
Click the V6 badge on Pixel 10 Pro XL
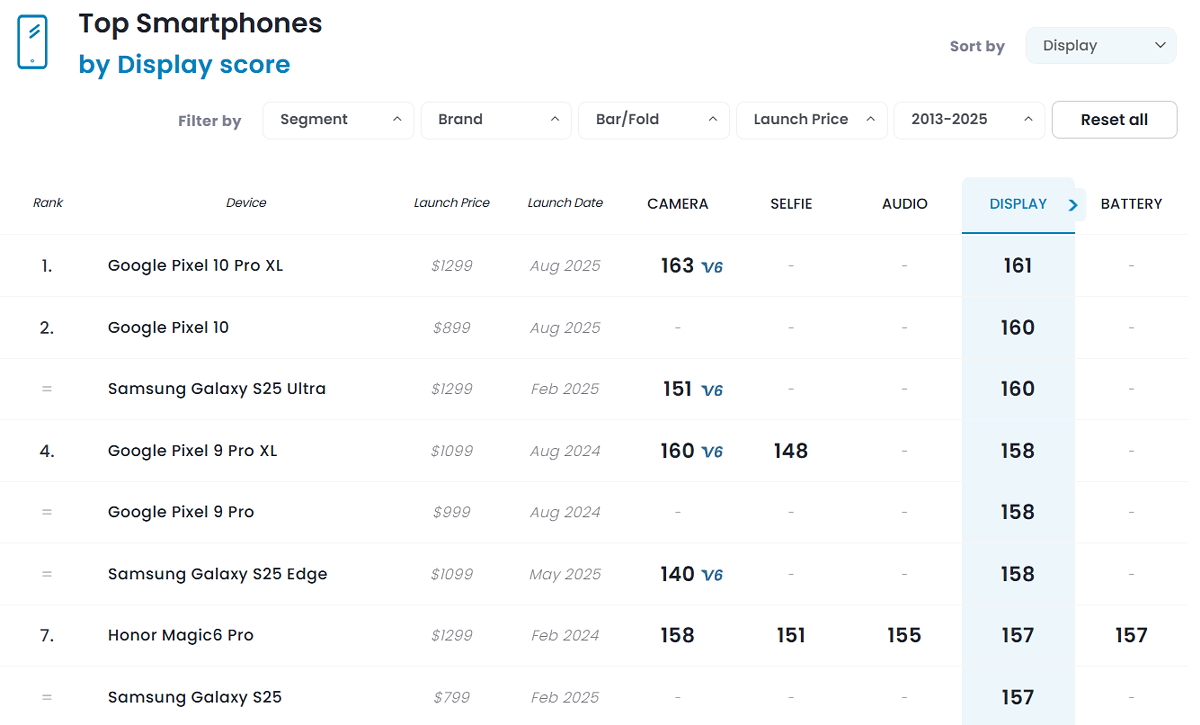tap(712, 267)
